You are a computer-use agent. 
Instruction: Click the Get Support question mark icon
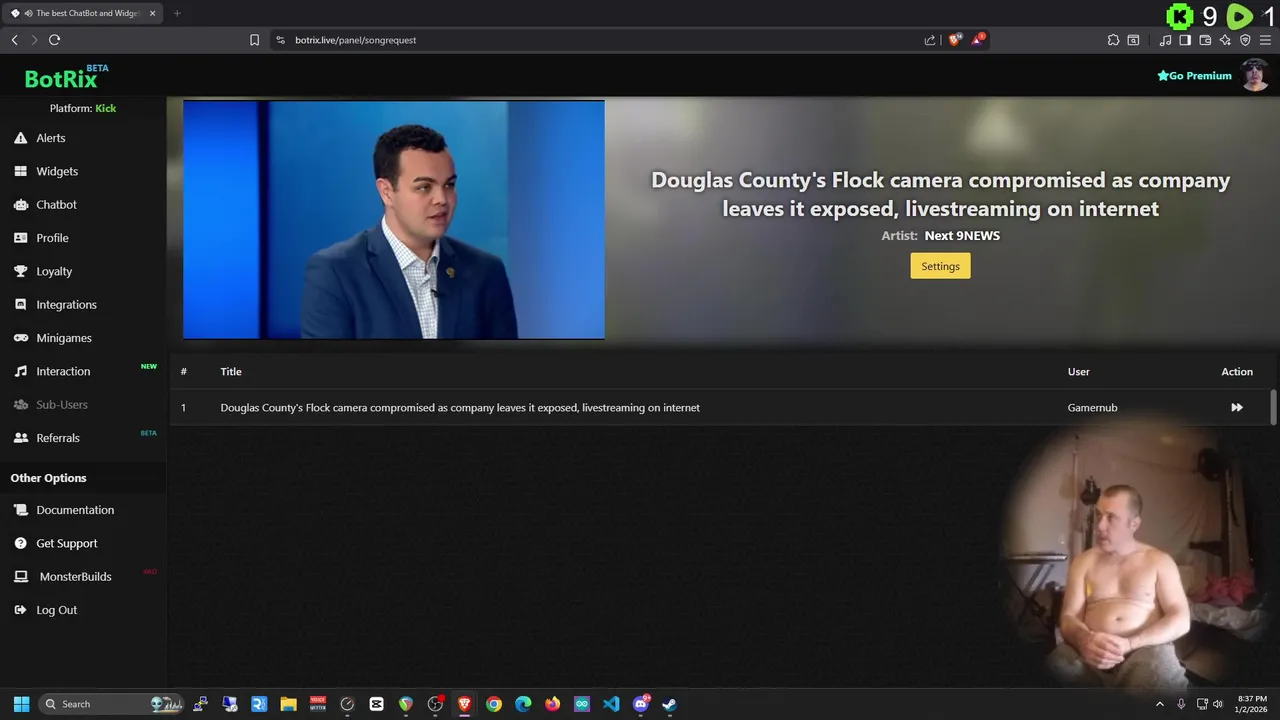click(20, 543)
